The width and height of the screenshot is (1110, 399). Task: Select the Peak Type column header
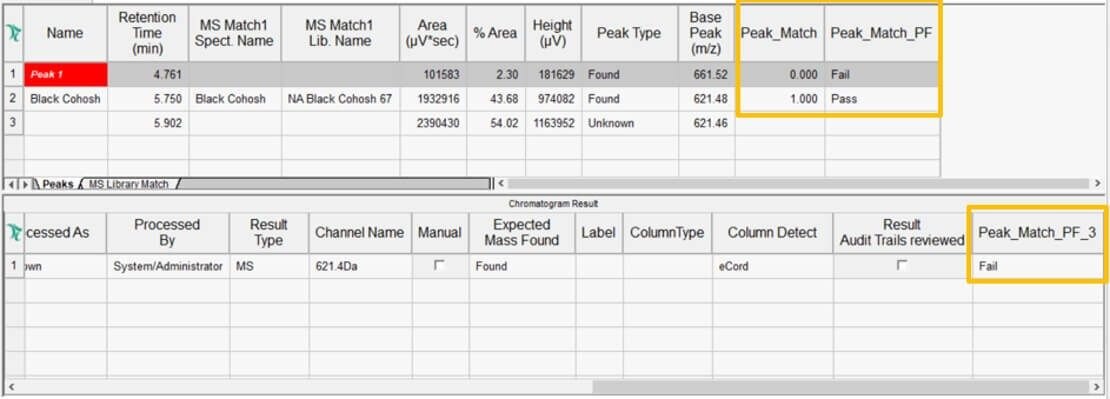pos(629,33)
